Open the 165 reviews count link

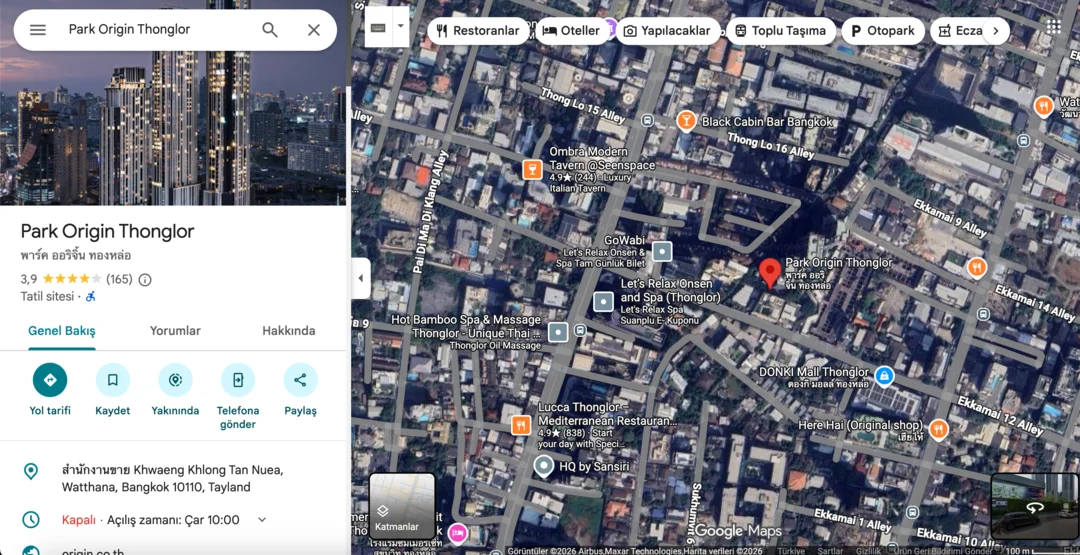tap(119, 279)
